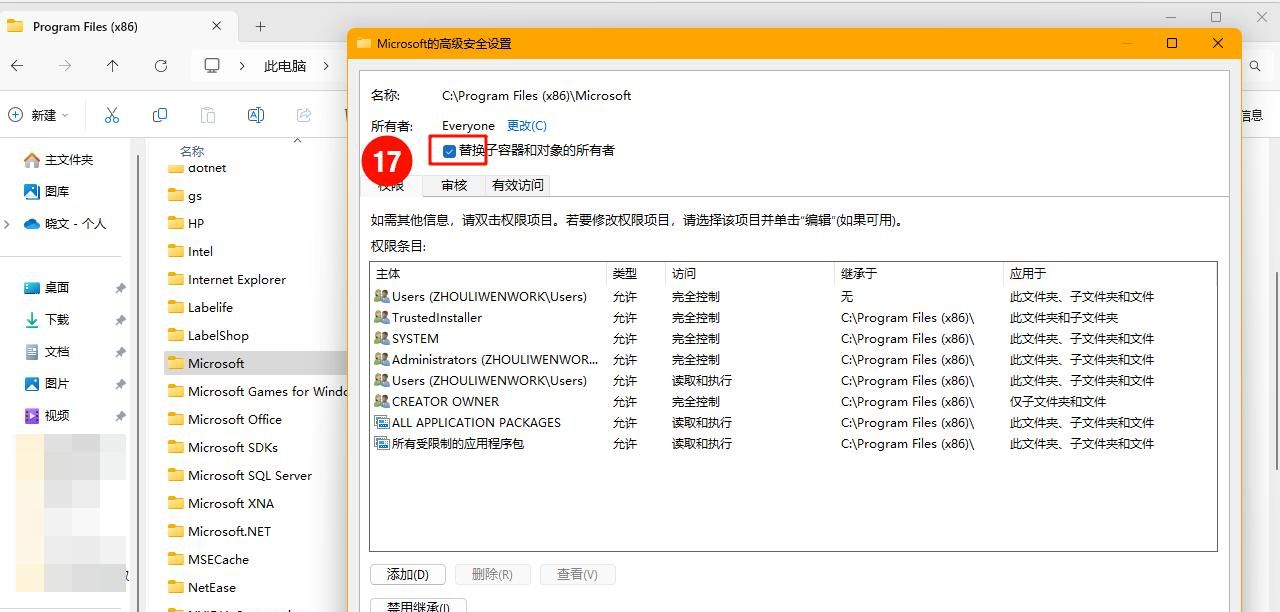Click the Back navigation arrow
The height and width of the screenshot is (612, 1280).
tap(17, 65)
